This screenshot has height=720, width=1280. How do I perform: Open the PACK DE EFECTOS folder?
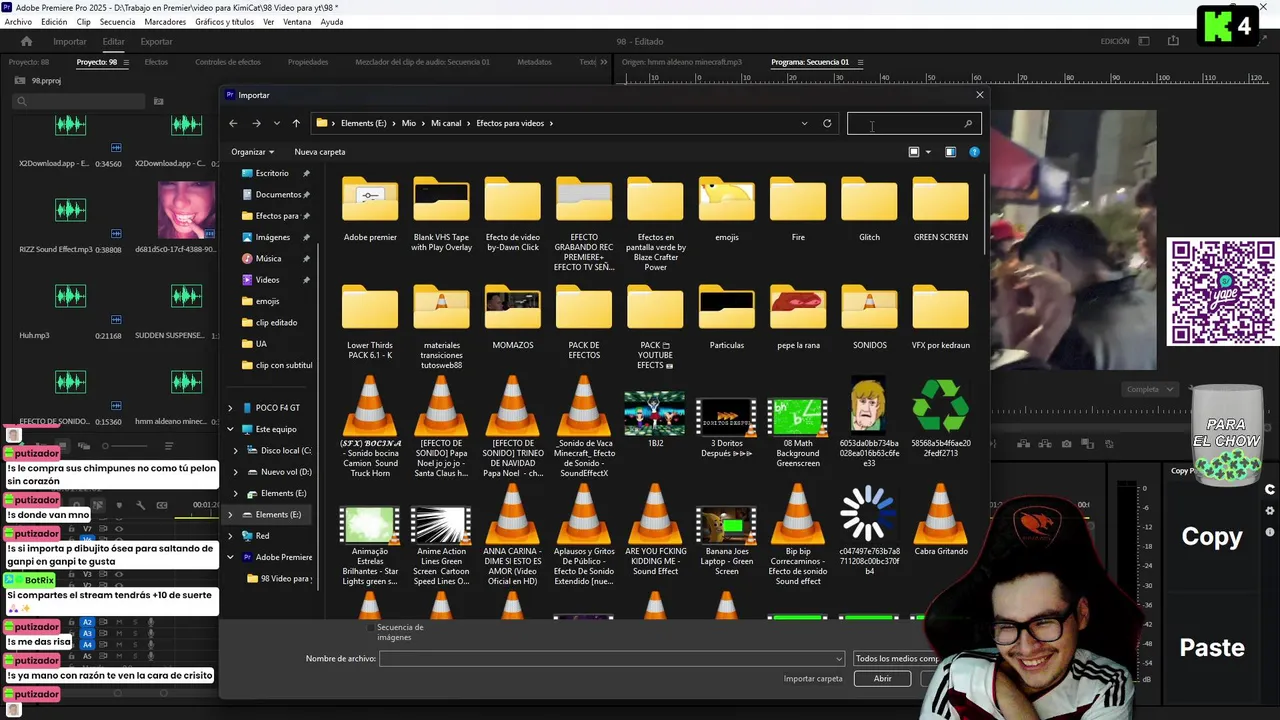coord(584,323)
